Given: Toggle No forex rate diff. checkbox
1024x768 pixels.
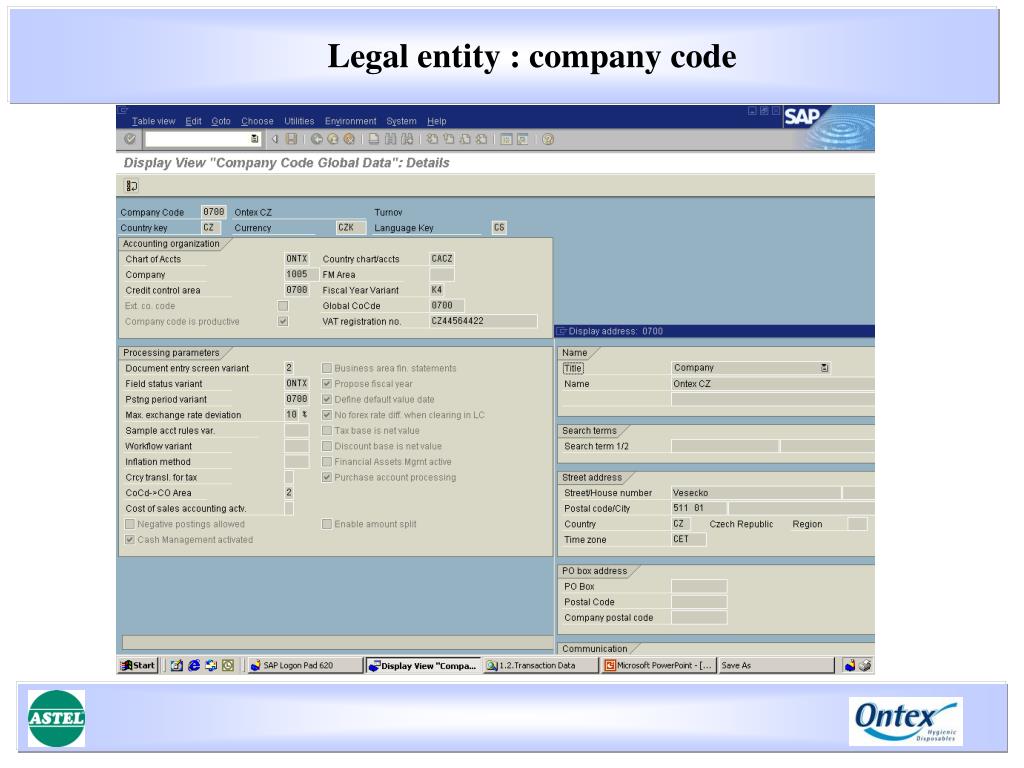Looking at the screenshot, I should click(x=327, y=415).
